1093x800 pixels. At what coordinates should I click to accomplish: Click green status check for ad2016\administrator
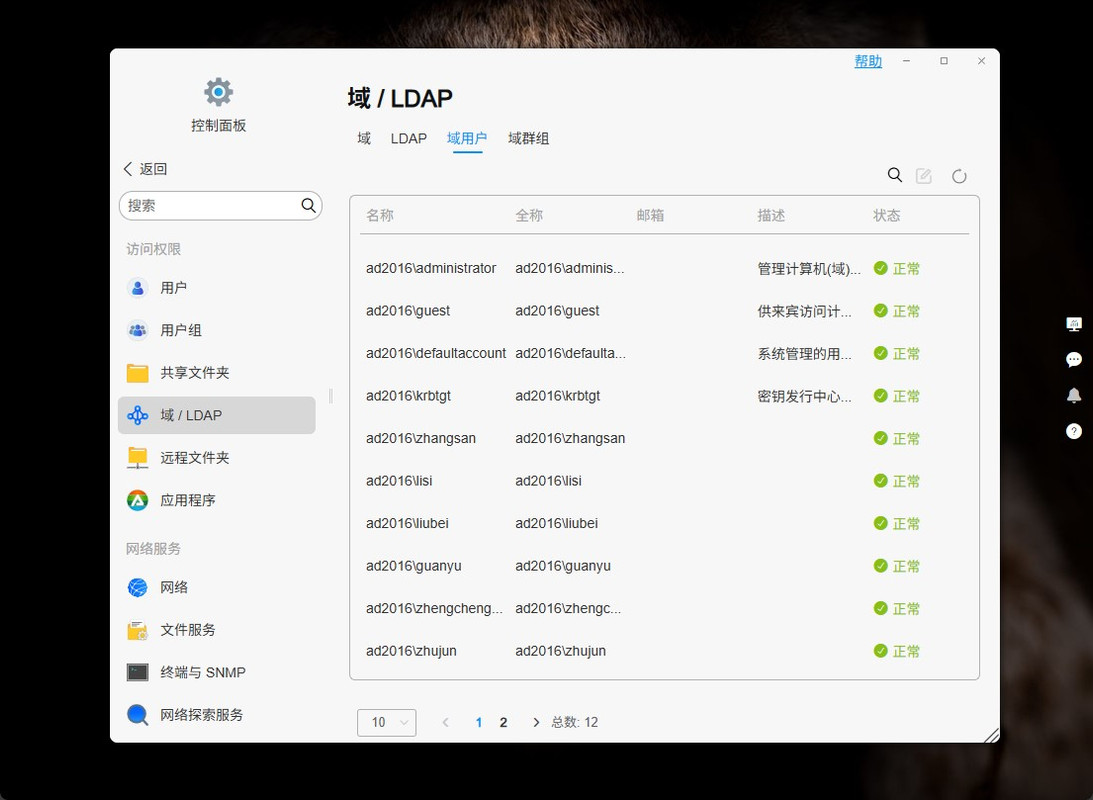pyautogui.click(x=880, y=268)
